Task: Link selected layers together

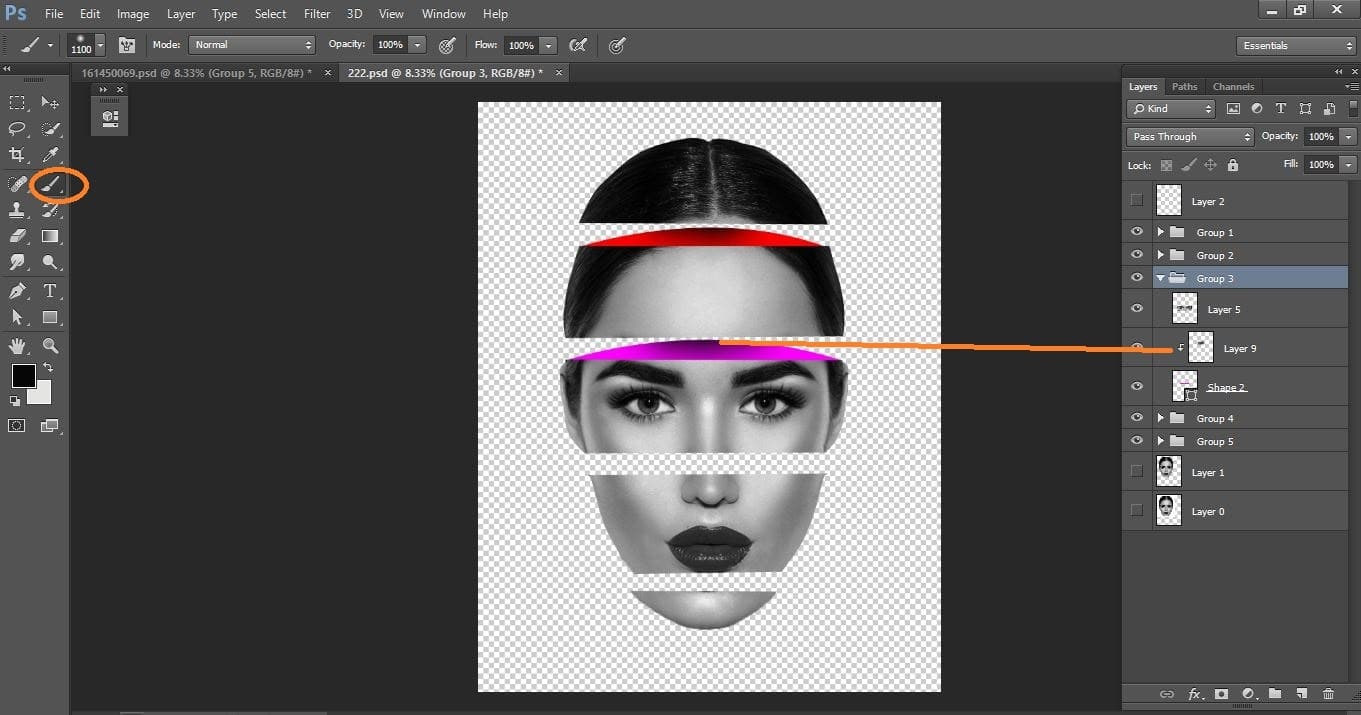Action: click(1166, 694)
